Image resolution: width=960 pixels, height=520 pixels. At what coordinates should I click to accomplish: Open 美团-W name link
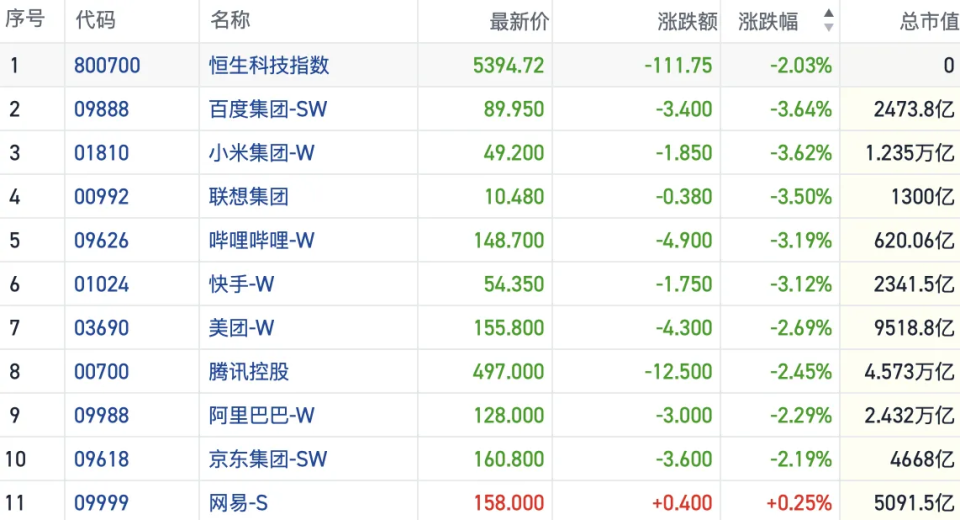coord(241,328)
